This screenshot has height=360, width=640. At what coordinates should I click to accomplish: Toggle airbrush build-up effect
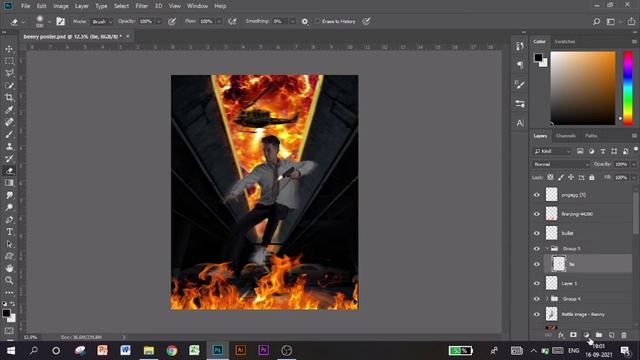click(x=232, y=21)
